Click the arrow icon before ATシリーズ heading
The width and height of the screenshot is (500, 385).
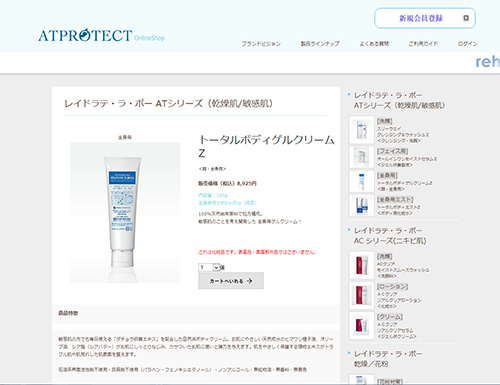coord(349,94)
